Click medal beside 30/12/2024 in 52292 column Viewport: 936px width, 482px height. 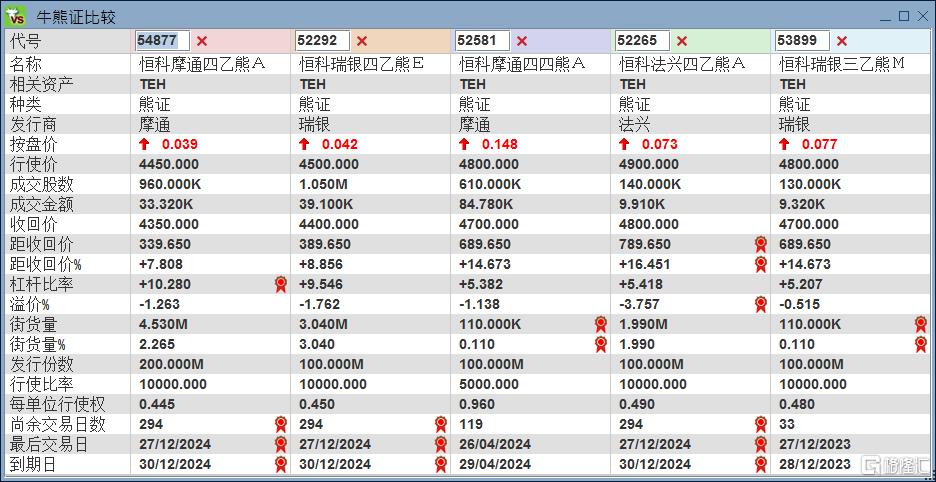click(441, 464)
